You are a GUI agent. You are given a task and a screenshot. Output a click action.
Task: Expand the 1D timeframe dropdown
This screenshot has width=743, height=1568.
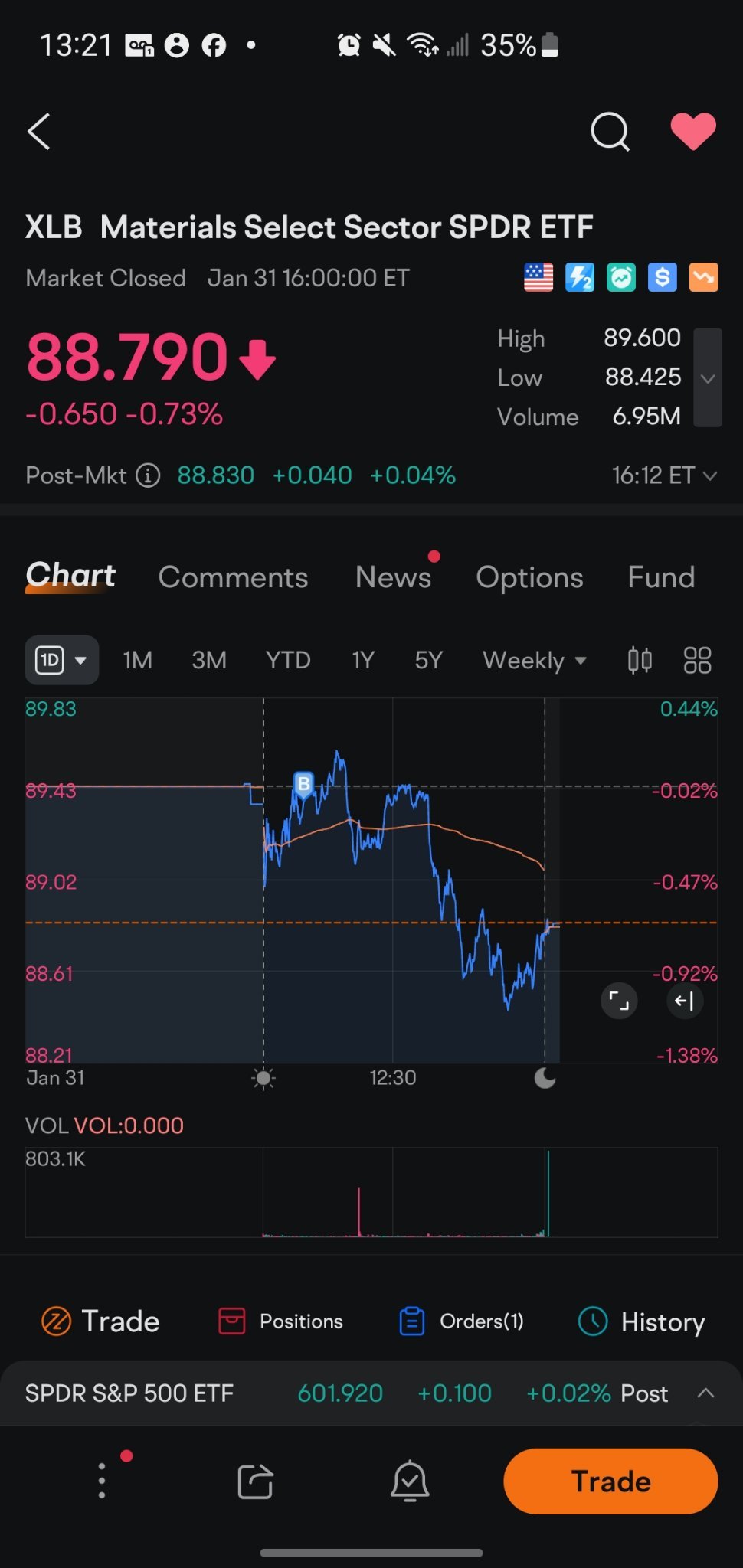click(62, 660)
